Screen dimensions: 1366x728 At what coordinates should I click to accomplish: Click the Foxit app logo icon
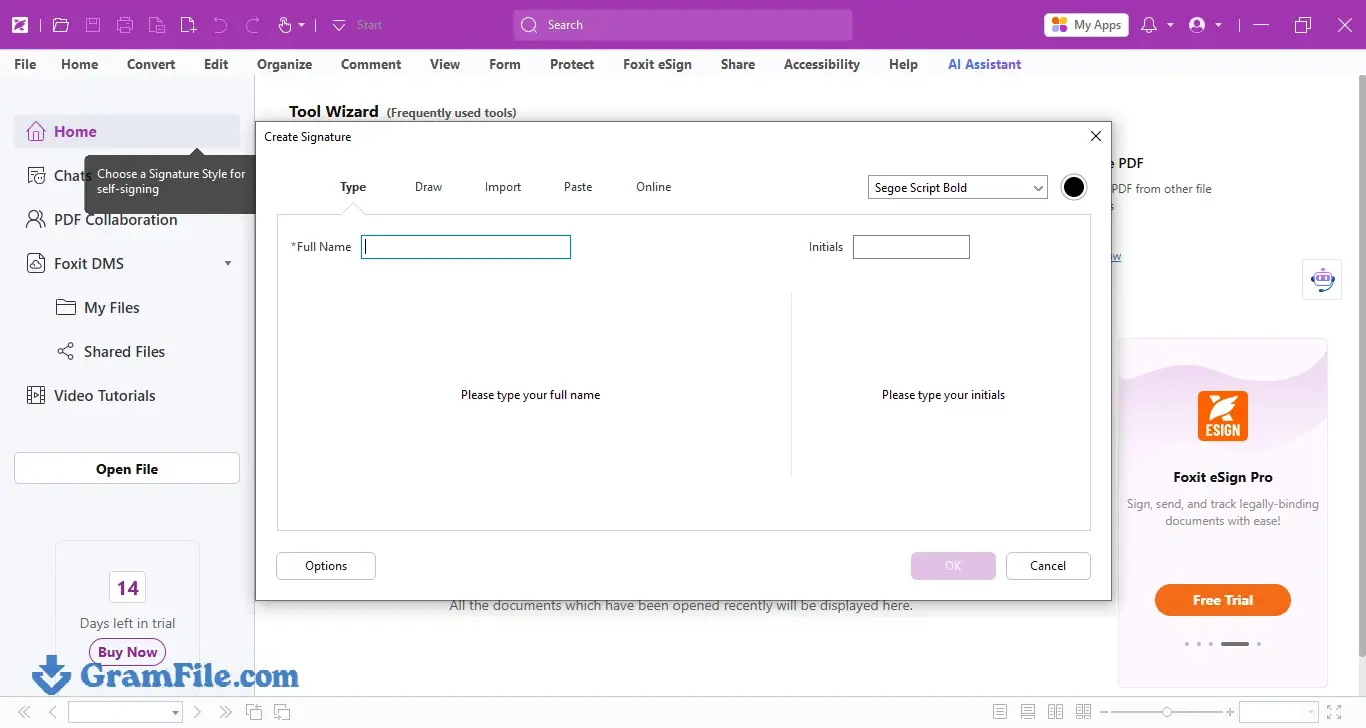(20, 25)
